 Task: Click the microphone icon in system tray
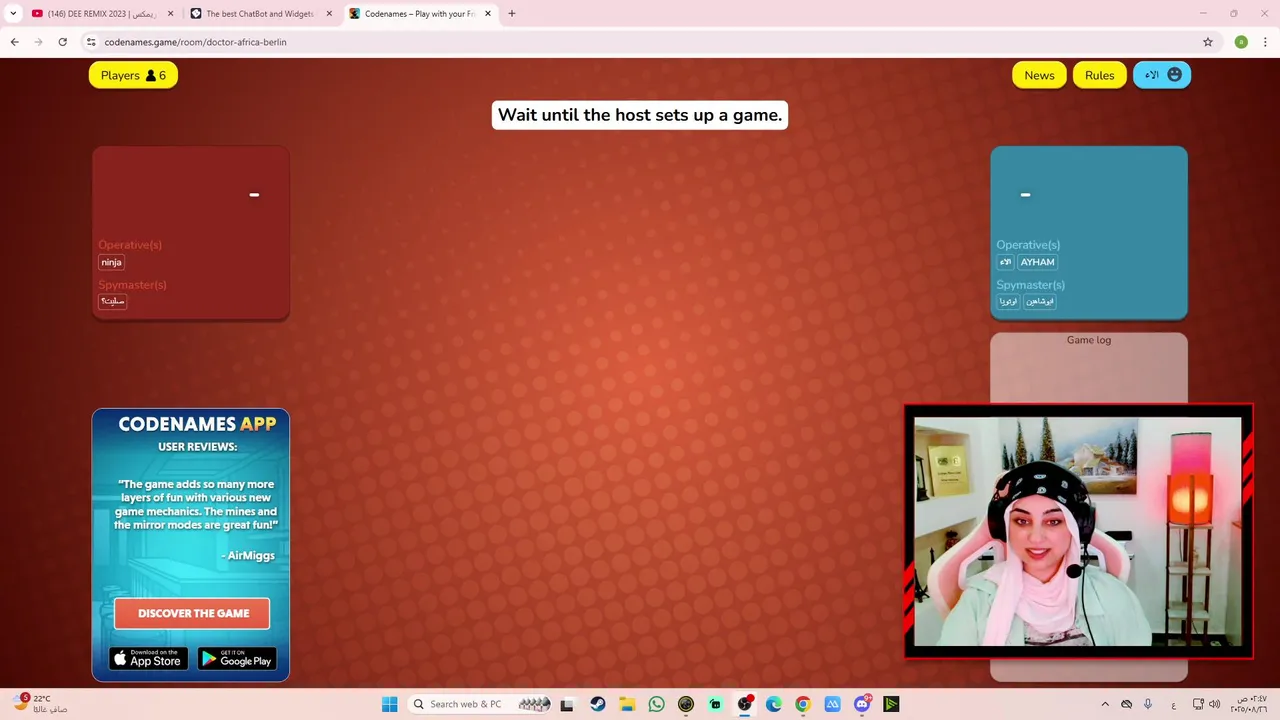click(x=1148, y=704)
